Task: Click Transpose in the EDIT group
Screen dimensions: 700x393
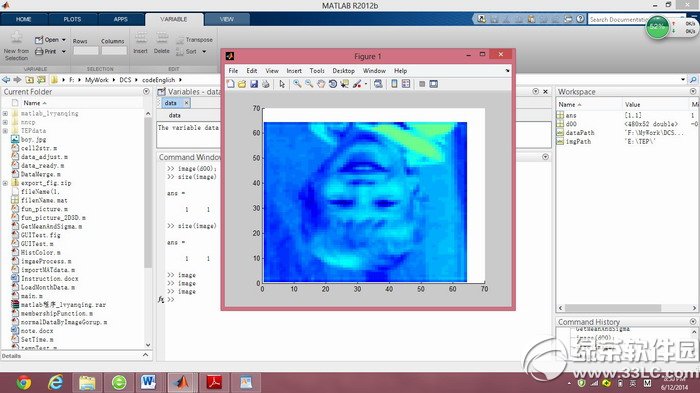Action: click(x=194, y=40)
